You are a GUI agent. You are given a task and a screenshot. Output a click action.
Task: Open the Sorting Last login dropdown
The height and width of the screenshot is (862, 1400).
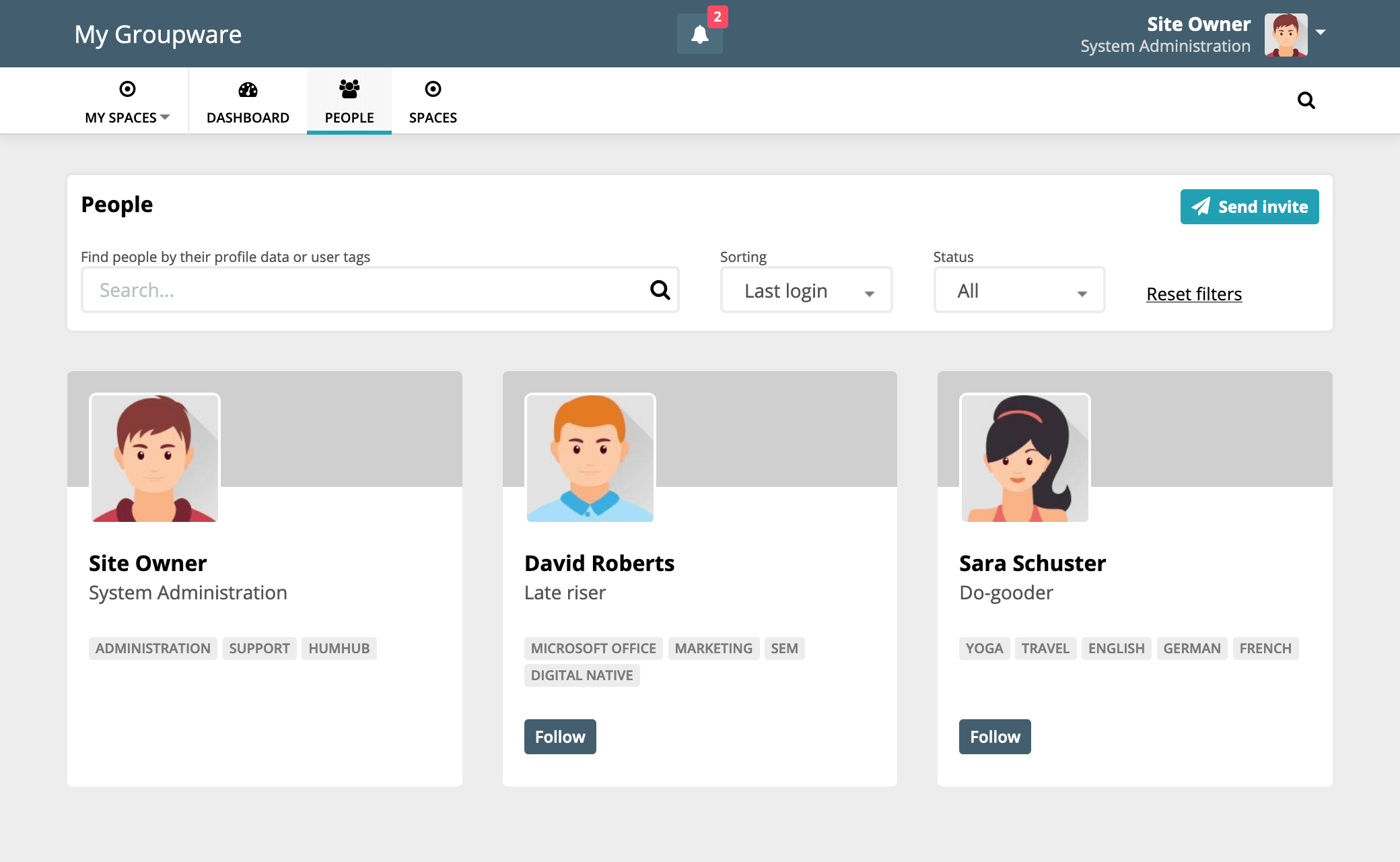(x=806, y=290)
